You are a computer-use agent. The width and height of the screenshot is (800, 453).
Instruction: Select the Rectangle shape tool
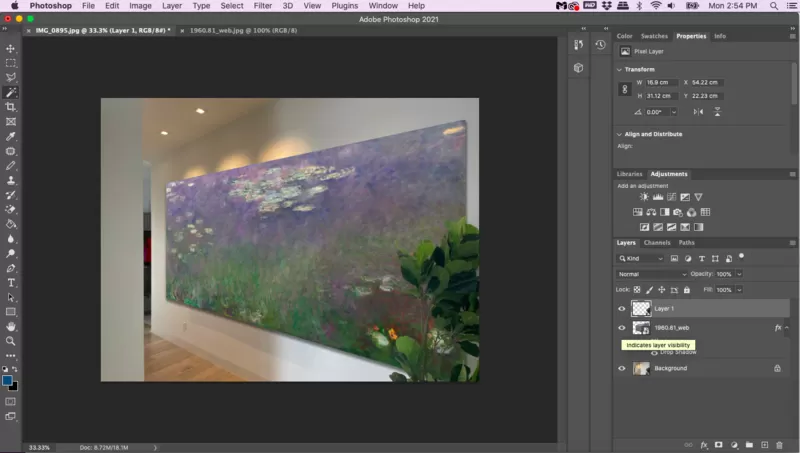click(10, 312)
